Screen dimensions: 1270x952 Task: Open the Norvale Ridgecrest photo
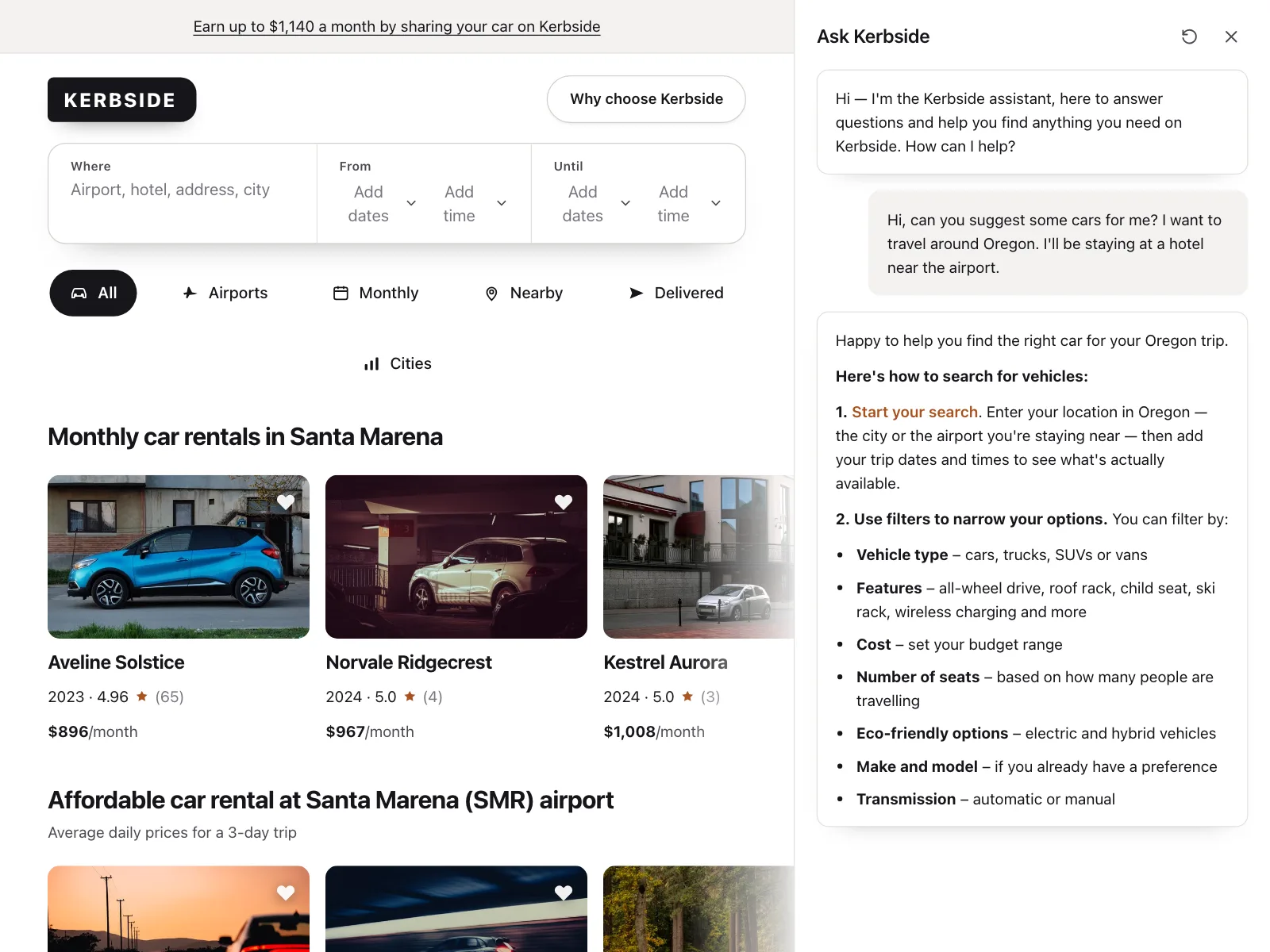pyautogui.click(x=456, y=557)
